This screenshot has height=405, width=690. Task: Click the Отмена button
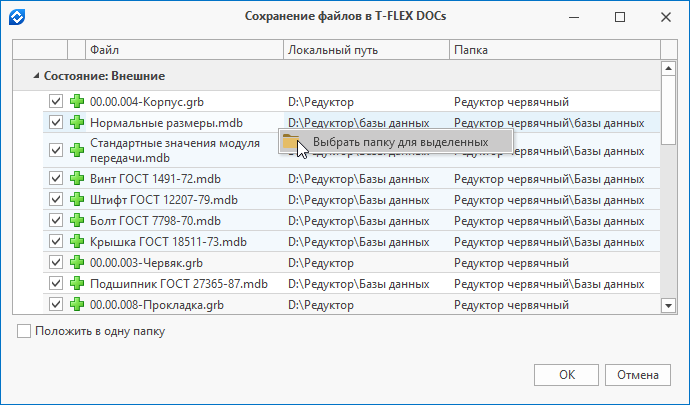click(x=638, y=375)
